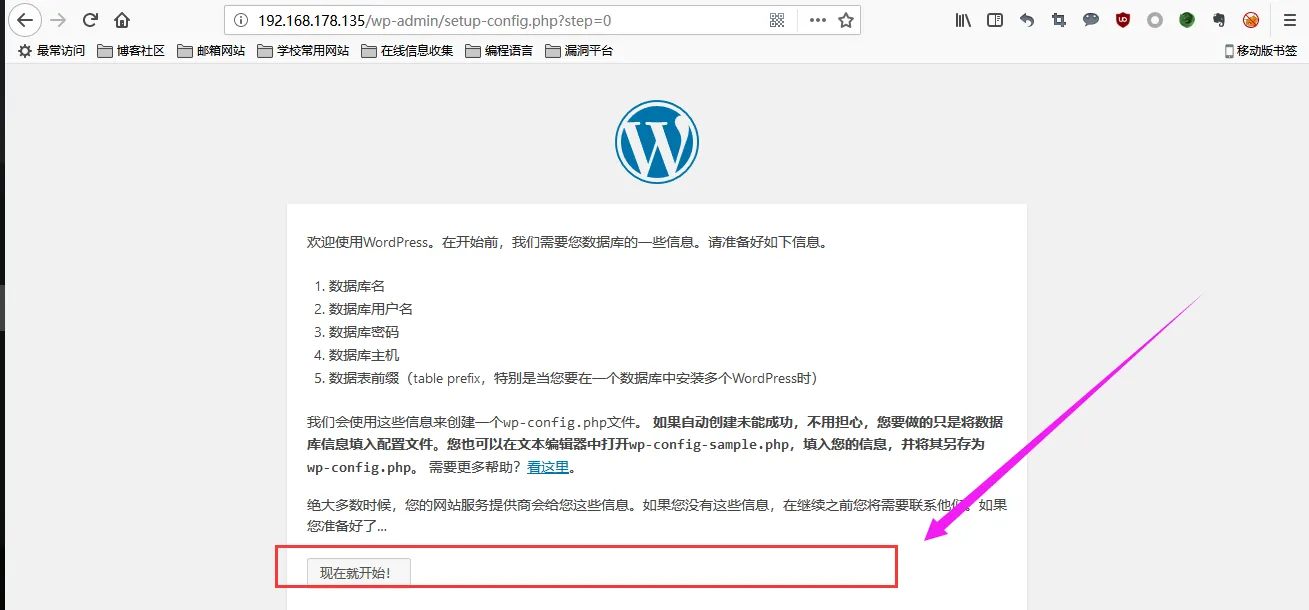Click the 数据库名 list item
The height and width of the screenshot is (610, 1309).
[357, 286]
